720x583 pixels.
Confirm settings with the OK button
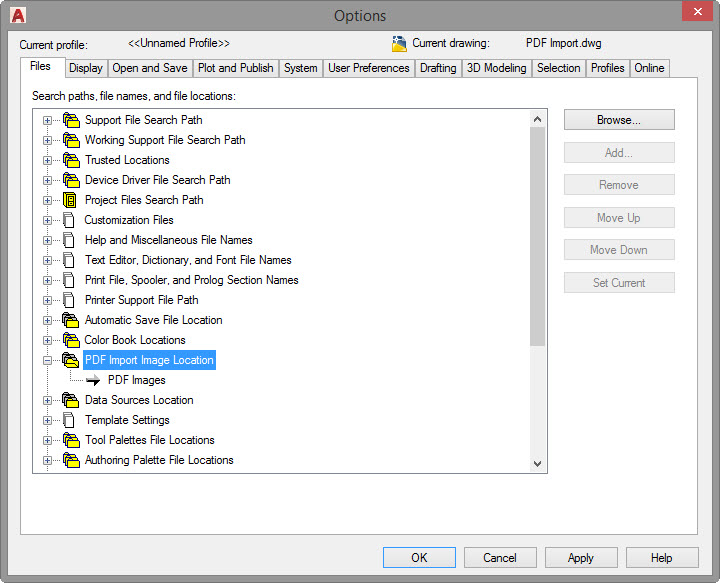(x=419, y=558)
